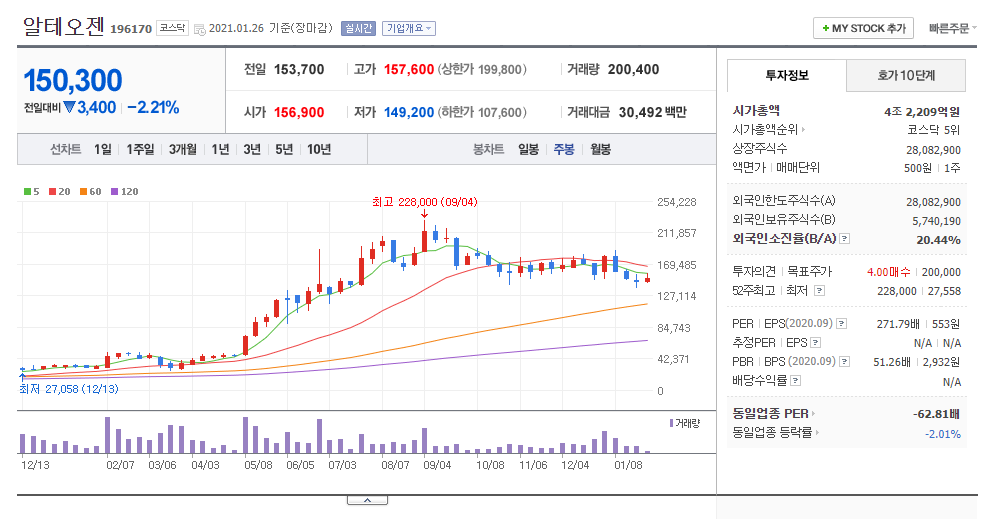
Task: Click the 거래량 volume legend marker
Action: pos(671,423)
